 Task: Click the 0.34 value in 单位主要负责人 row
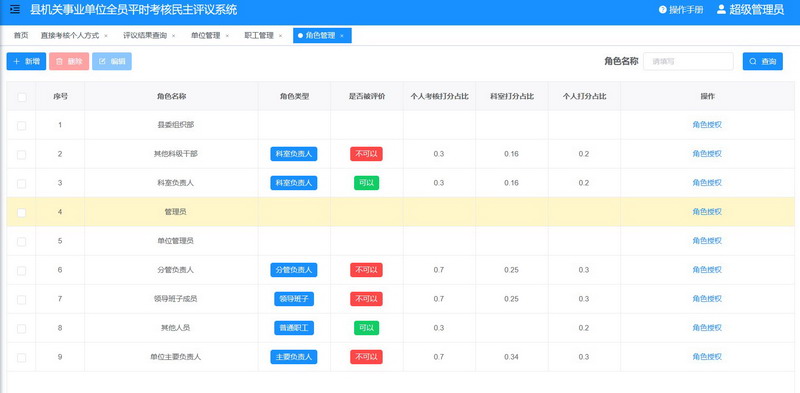coord(511,357)
